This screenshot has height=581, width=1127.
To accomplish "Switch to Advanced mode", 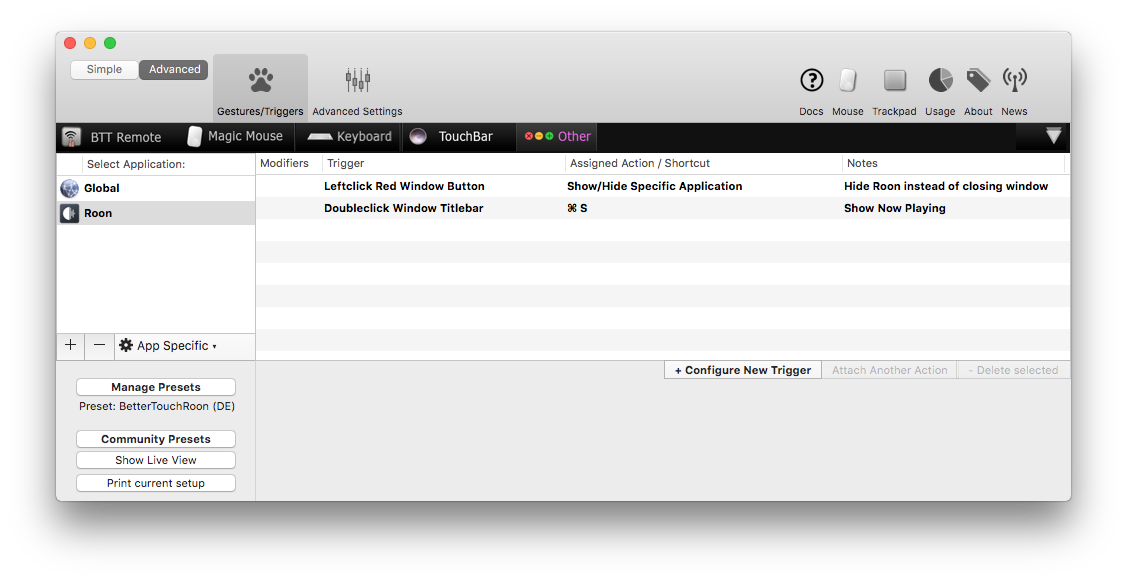I will pyautogui.click(x=174, y=70).
